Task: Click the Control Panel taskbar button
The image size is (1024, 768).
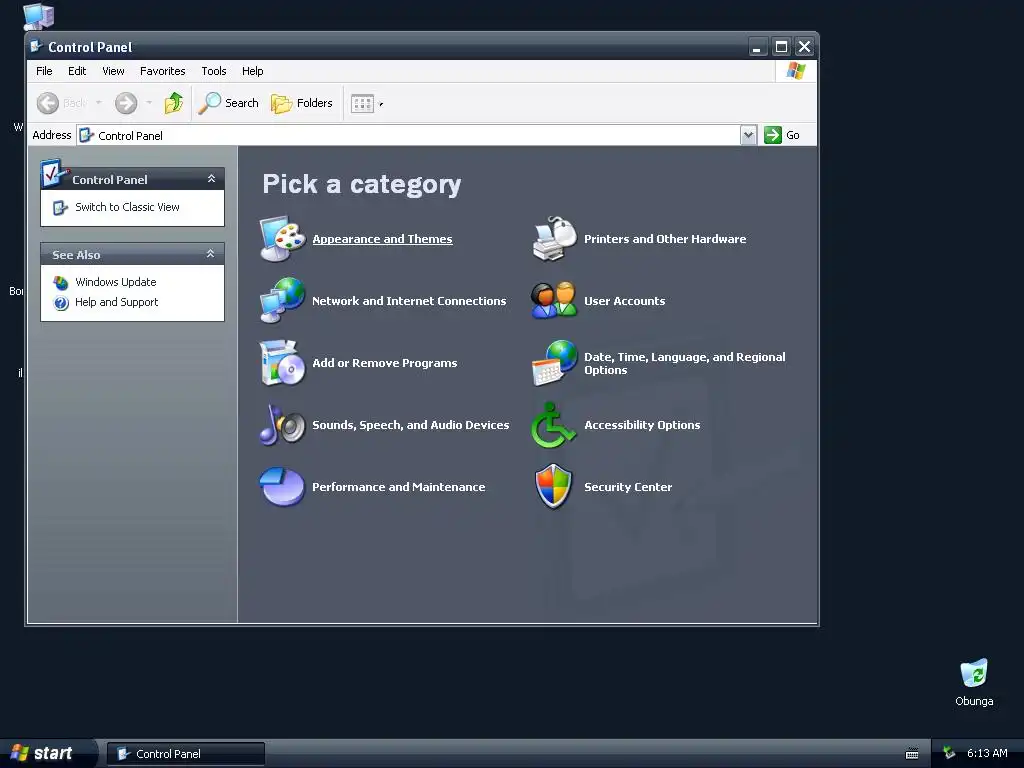Action: coord(186,754)
